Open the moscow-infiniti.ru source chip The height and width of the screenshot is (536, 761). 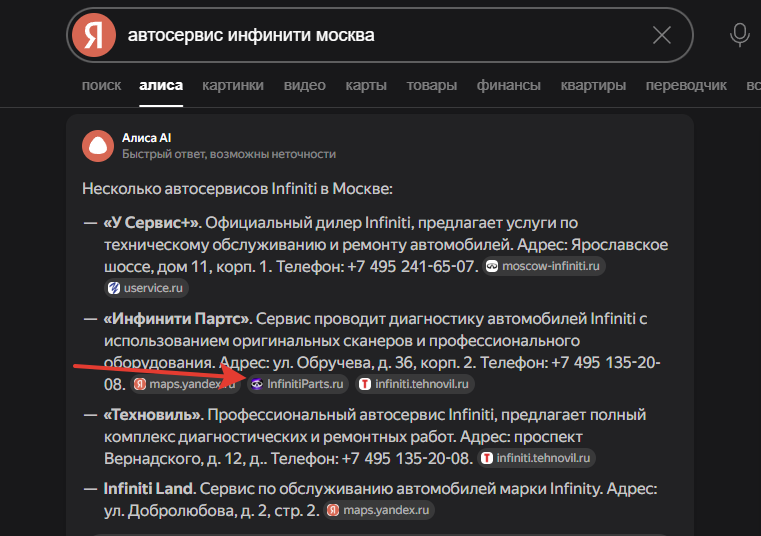[x=545, y=267]
